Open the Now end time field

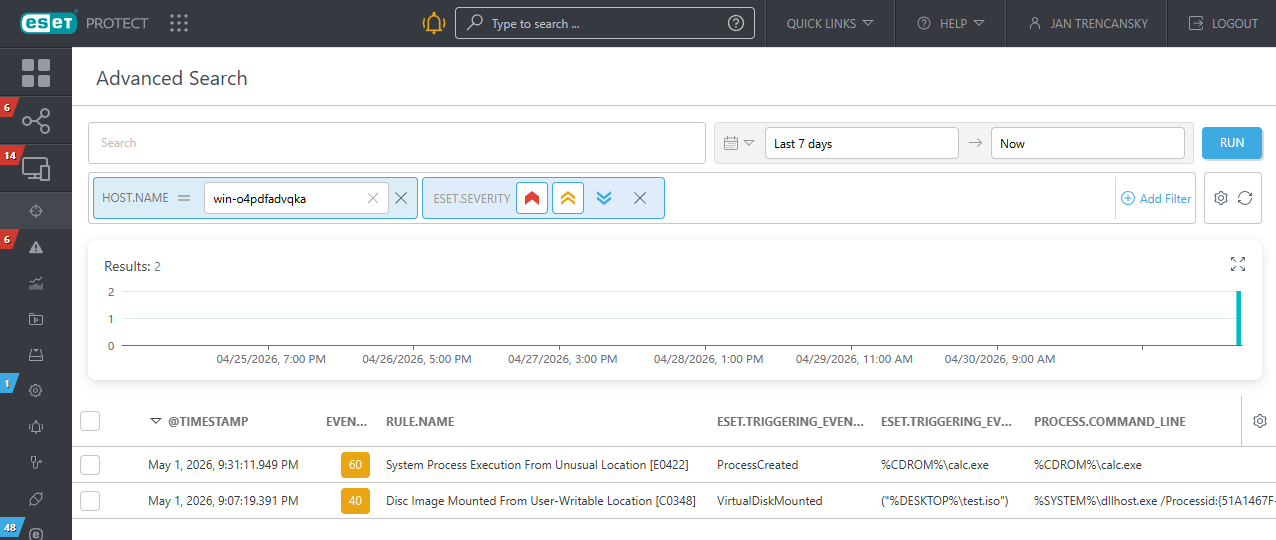1088,143
